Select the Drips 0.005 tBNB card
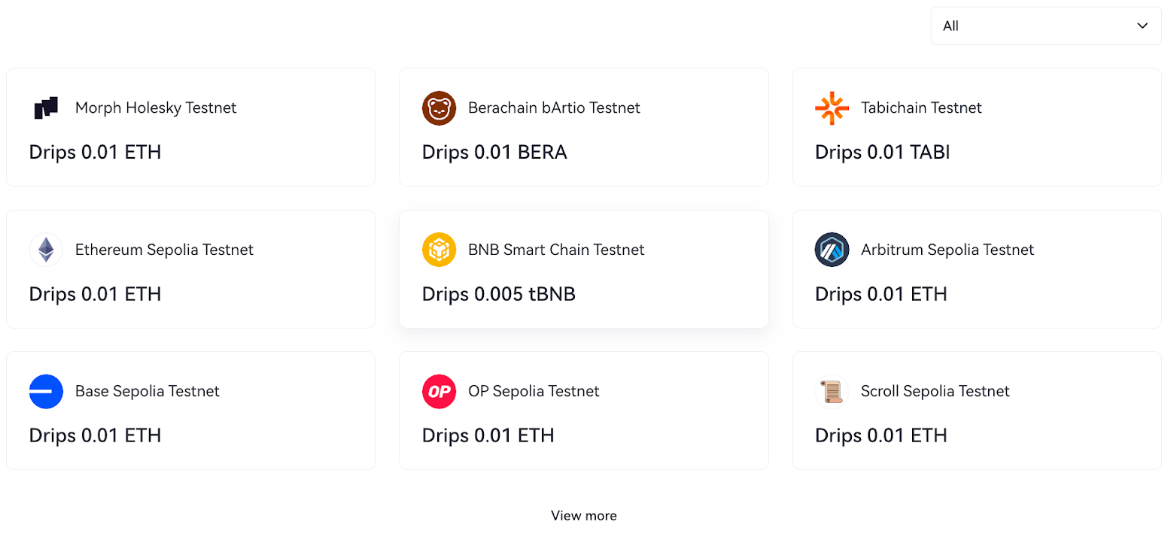The image size is (1172, 534). (584, 269)
